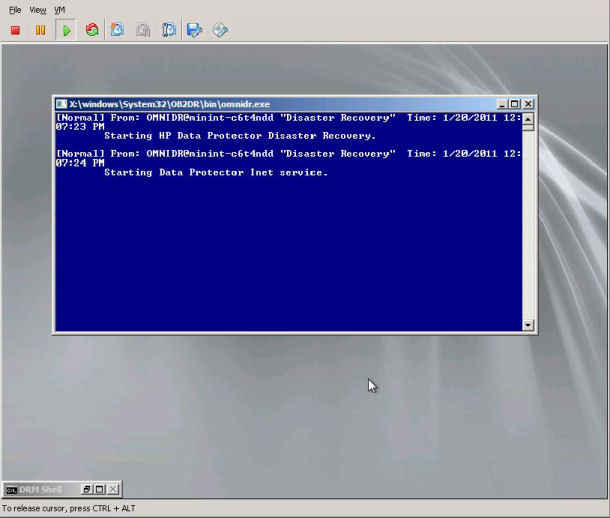
Task: Open the View menu
Action: 37,10
